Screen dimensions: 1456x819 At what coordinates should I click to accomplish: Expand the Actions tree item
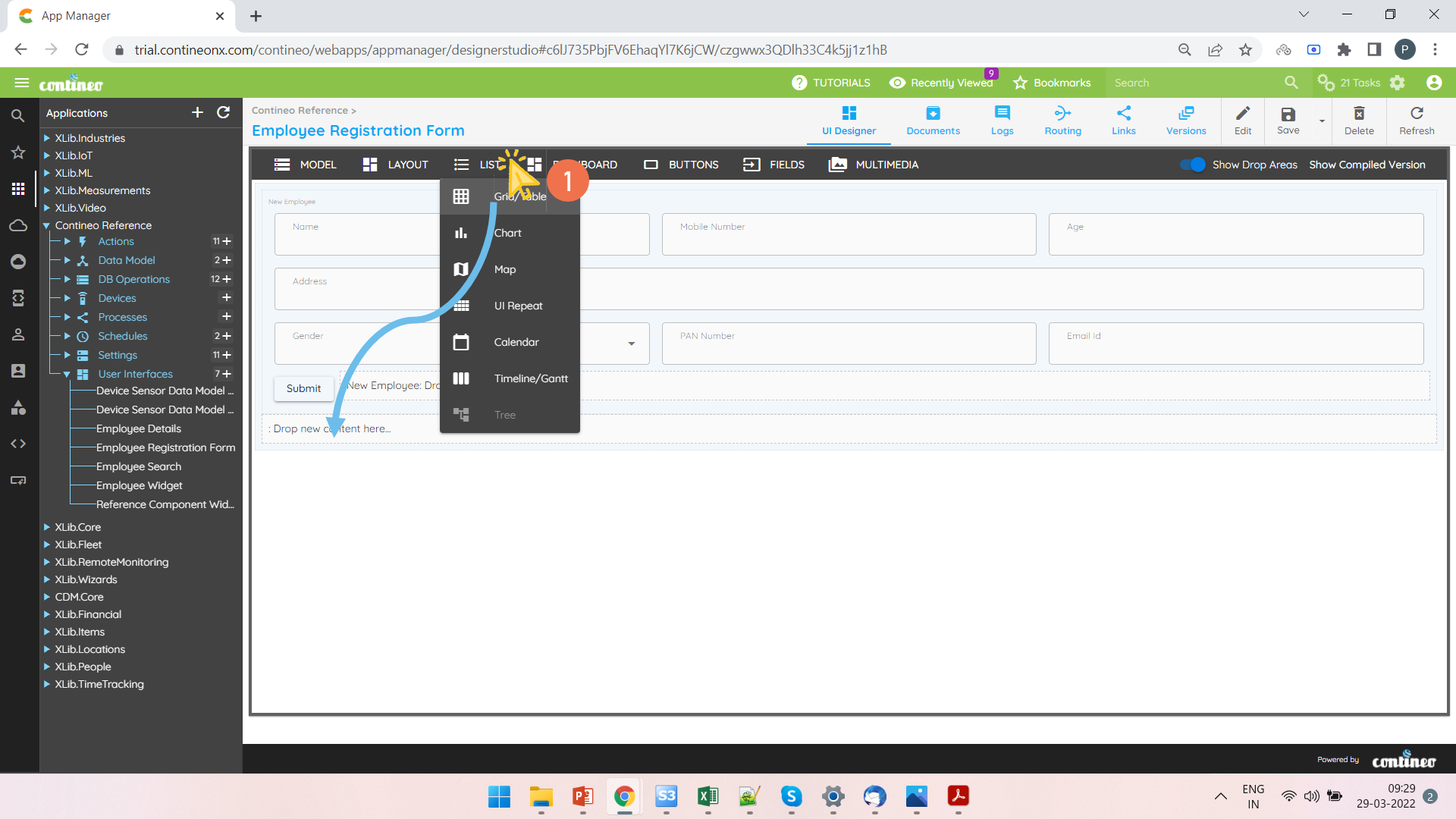click(67, 241)
